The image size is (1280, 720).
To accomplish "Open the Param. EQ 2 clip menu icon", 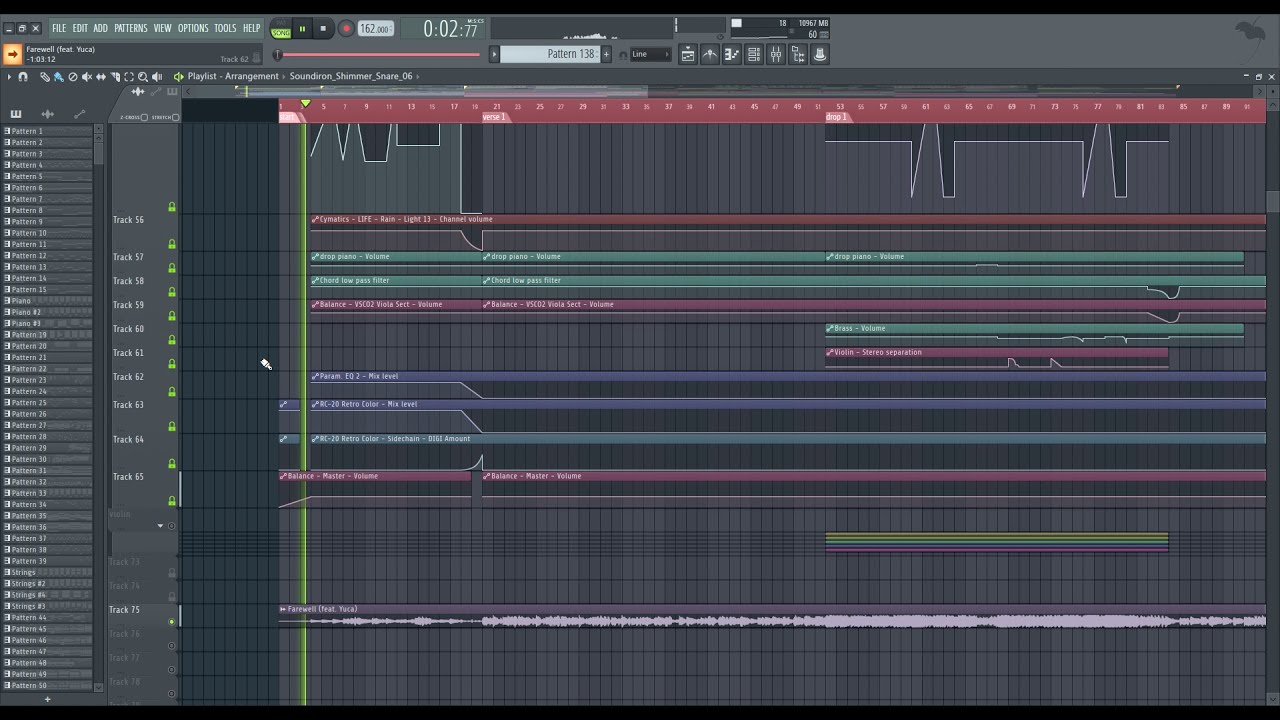I will tap(315, 376).
